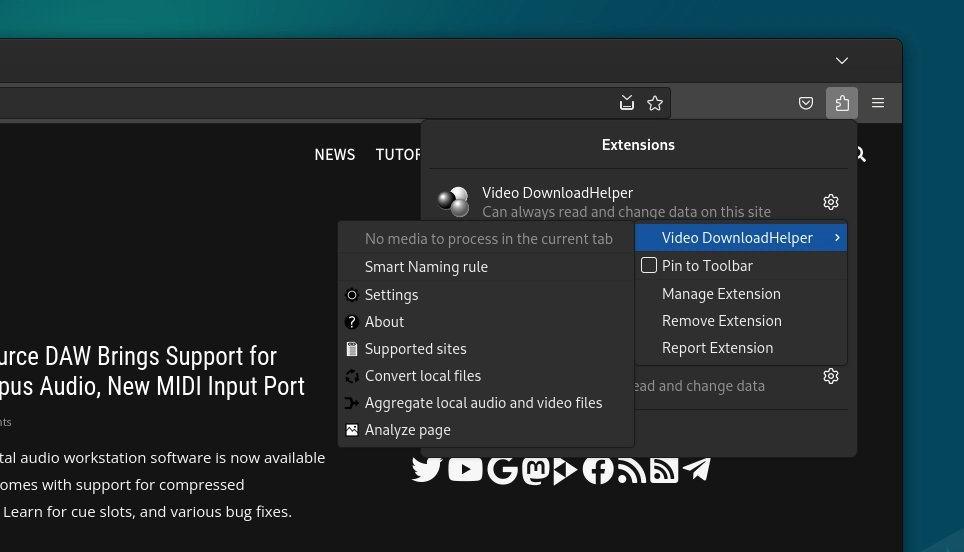
Task: Select Convert local files option
Action: [x=422, y=376]
